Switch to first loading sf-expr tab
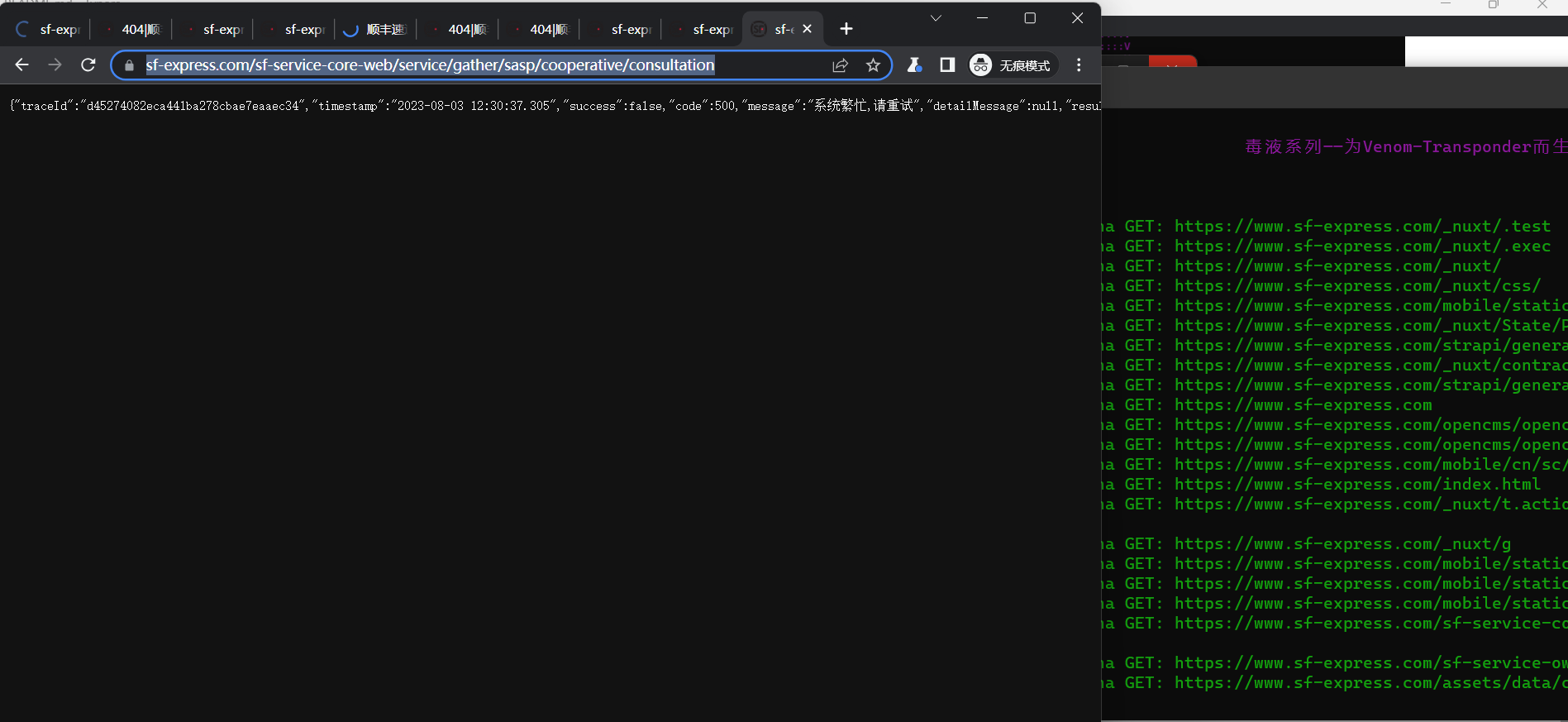 click(49, 30)
